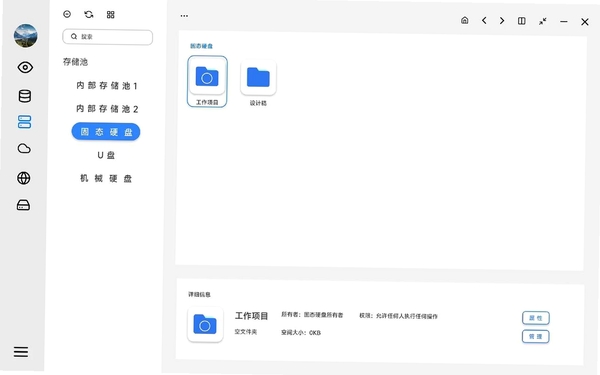Focus the 搜索 search field

(x=108, y=37)
